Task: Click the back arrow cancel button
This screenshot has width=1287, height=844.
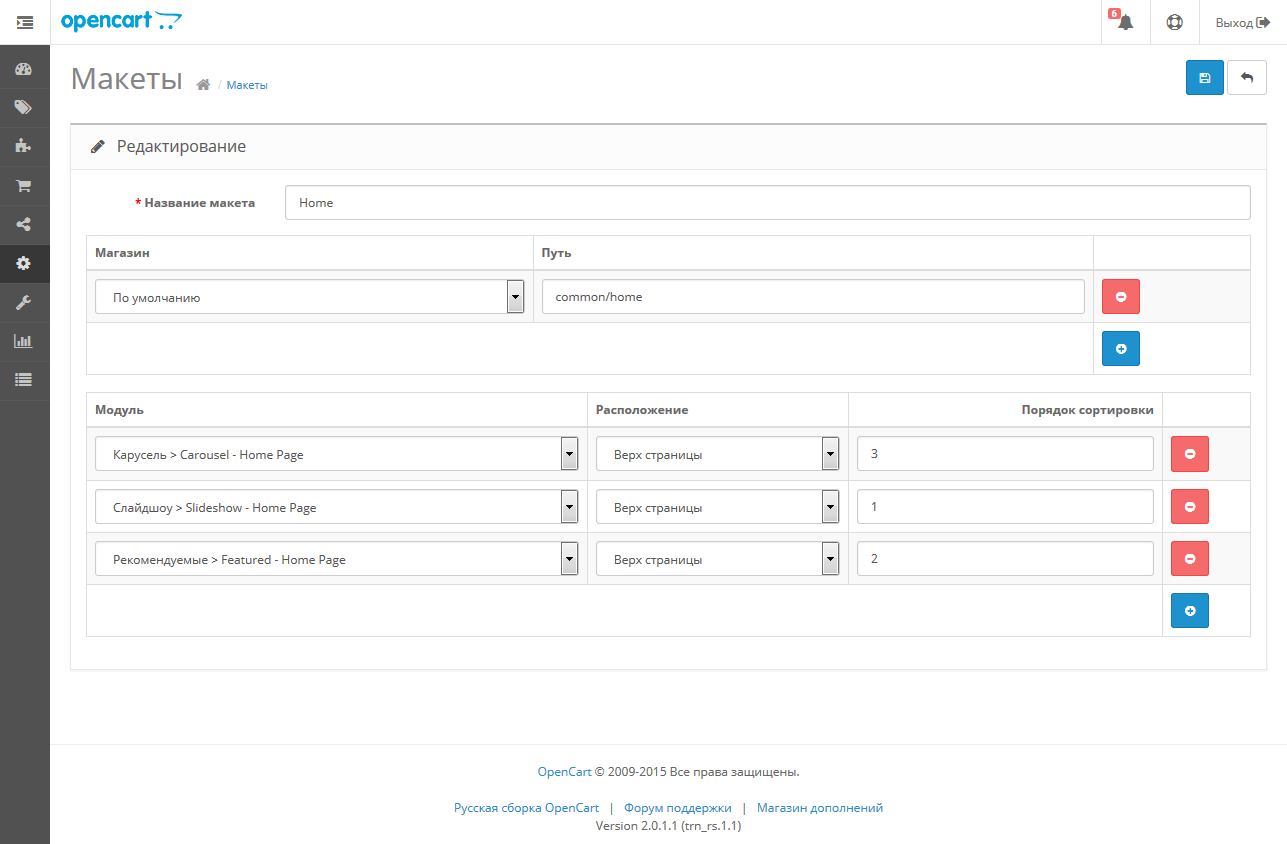Action: [x=1246, y=78]
